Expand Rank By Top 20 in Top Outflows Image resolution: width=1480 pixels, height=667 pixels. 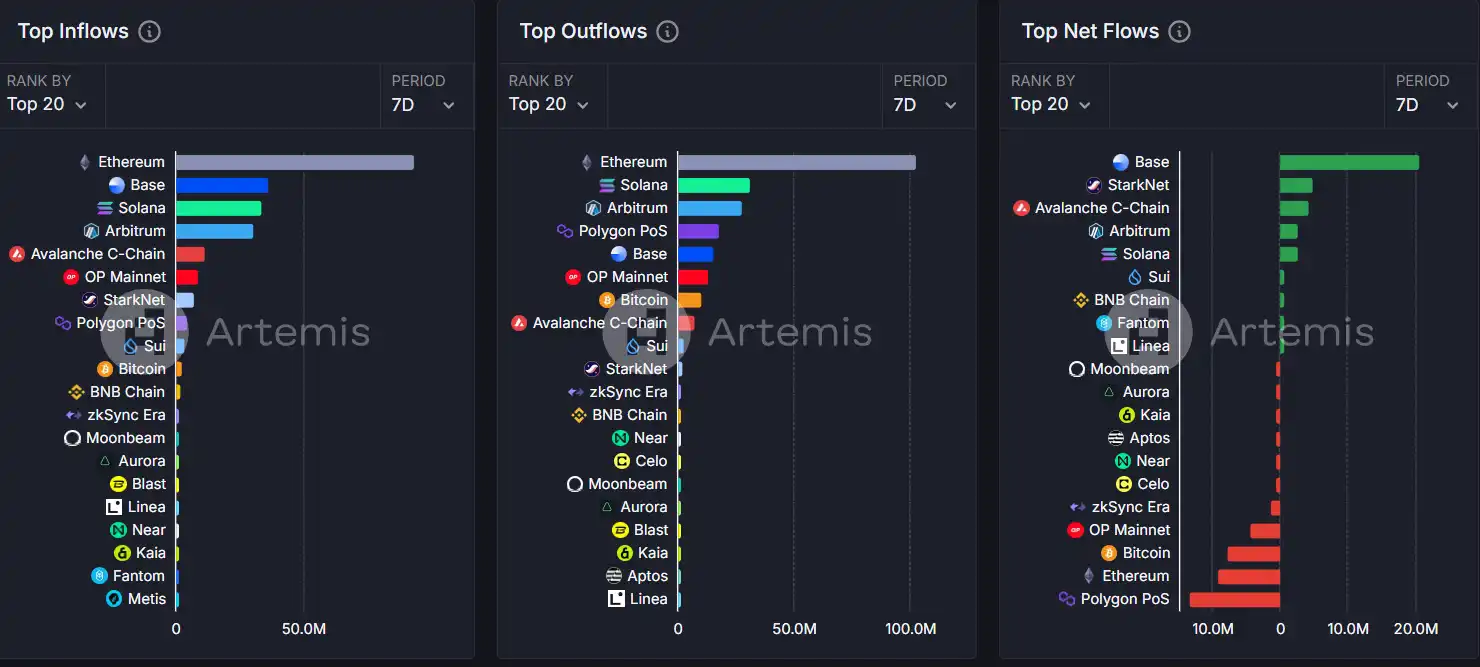549,104
